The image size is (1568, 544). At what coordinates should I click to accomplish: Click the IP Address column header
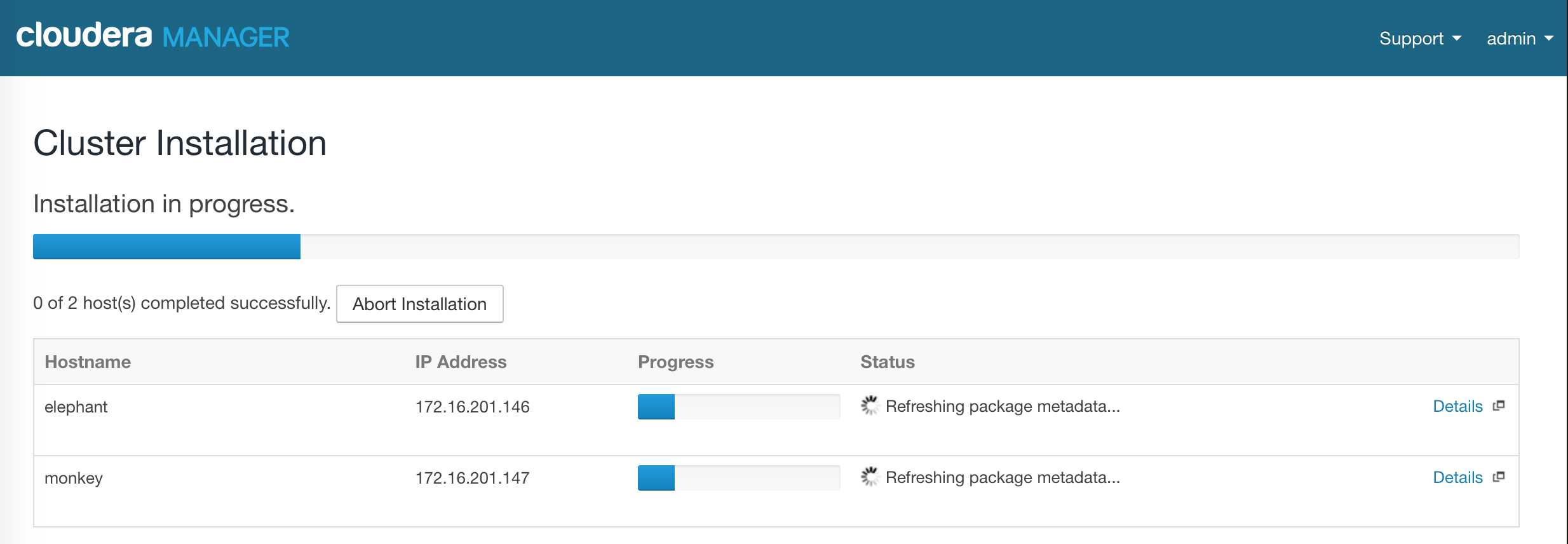coord(461,362)
